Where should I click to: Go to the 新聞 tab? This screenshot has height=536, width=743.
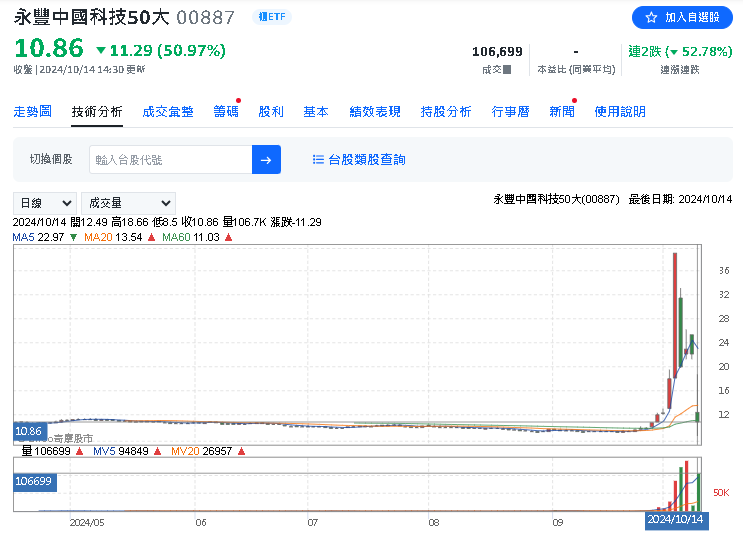coord(562,111)
